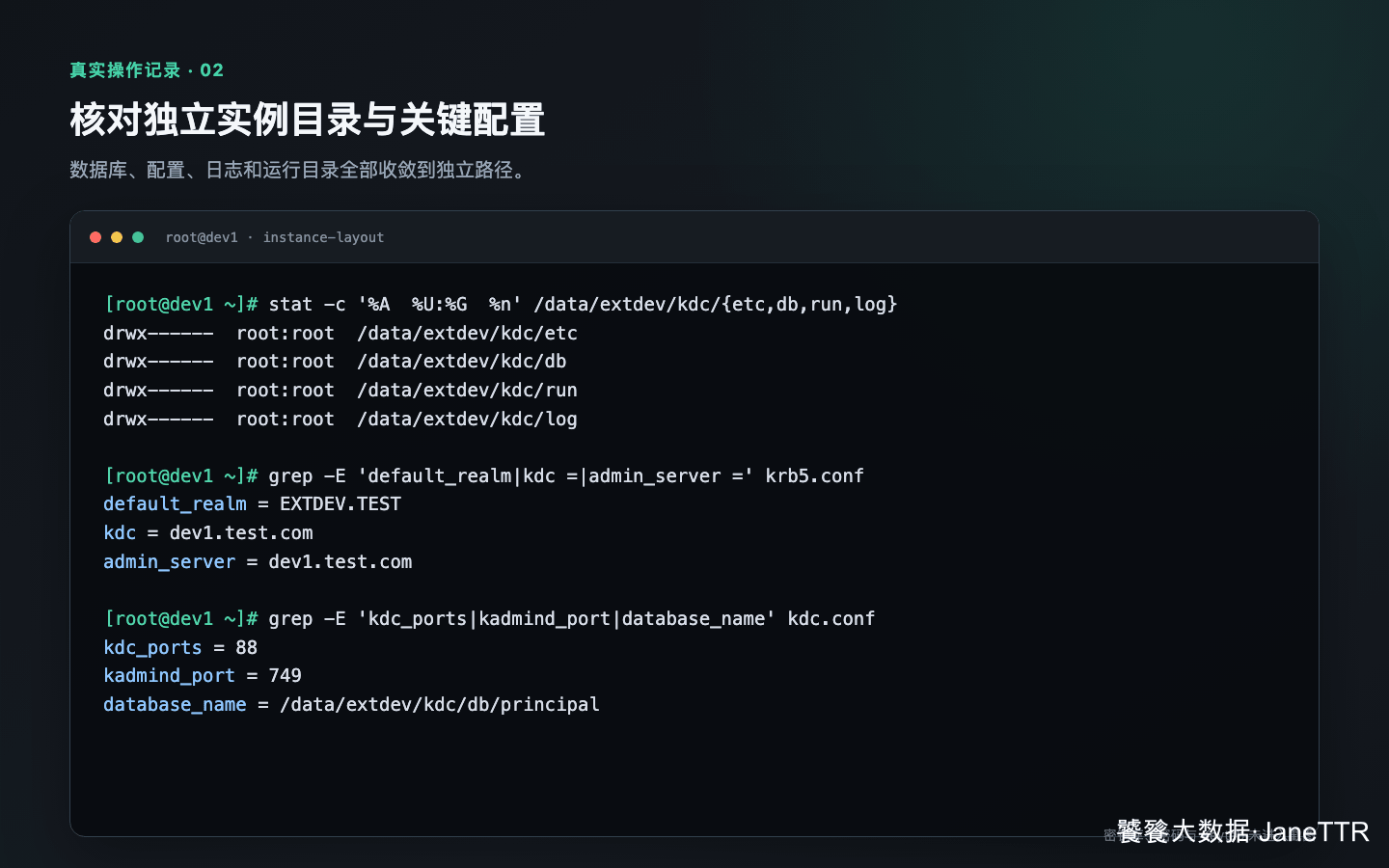The image size is (1389, 868).
Task: Click the kadmind_port = 749 line
Action: [203, 676]
